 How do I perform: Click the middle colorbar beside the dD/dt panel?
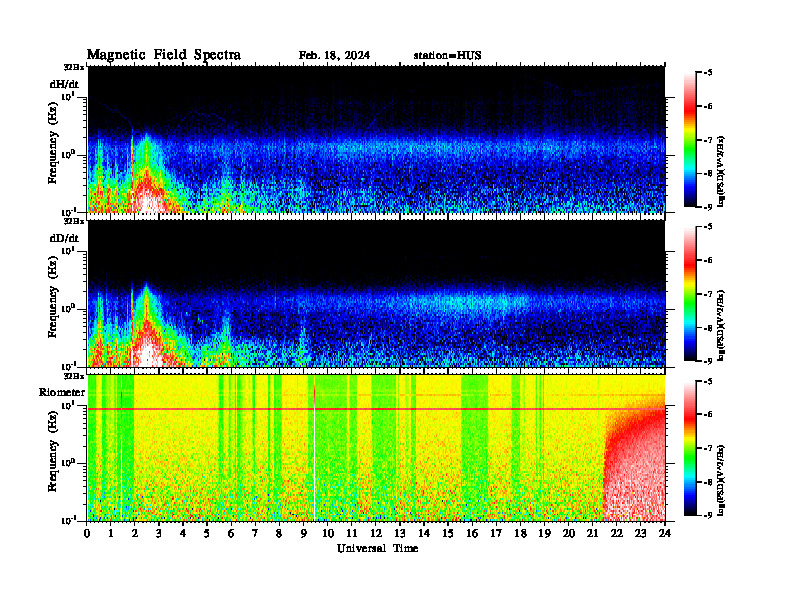[x=690, y=294]
